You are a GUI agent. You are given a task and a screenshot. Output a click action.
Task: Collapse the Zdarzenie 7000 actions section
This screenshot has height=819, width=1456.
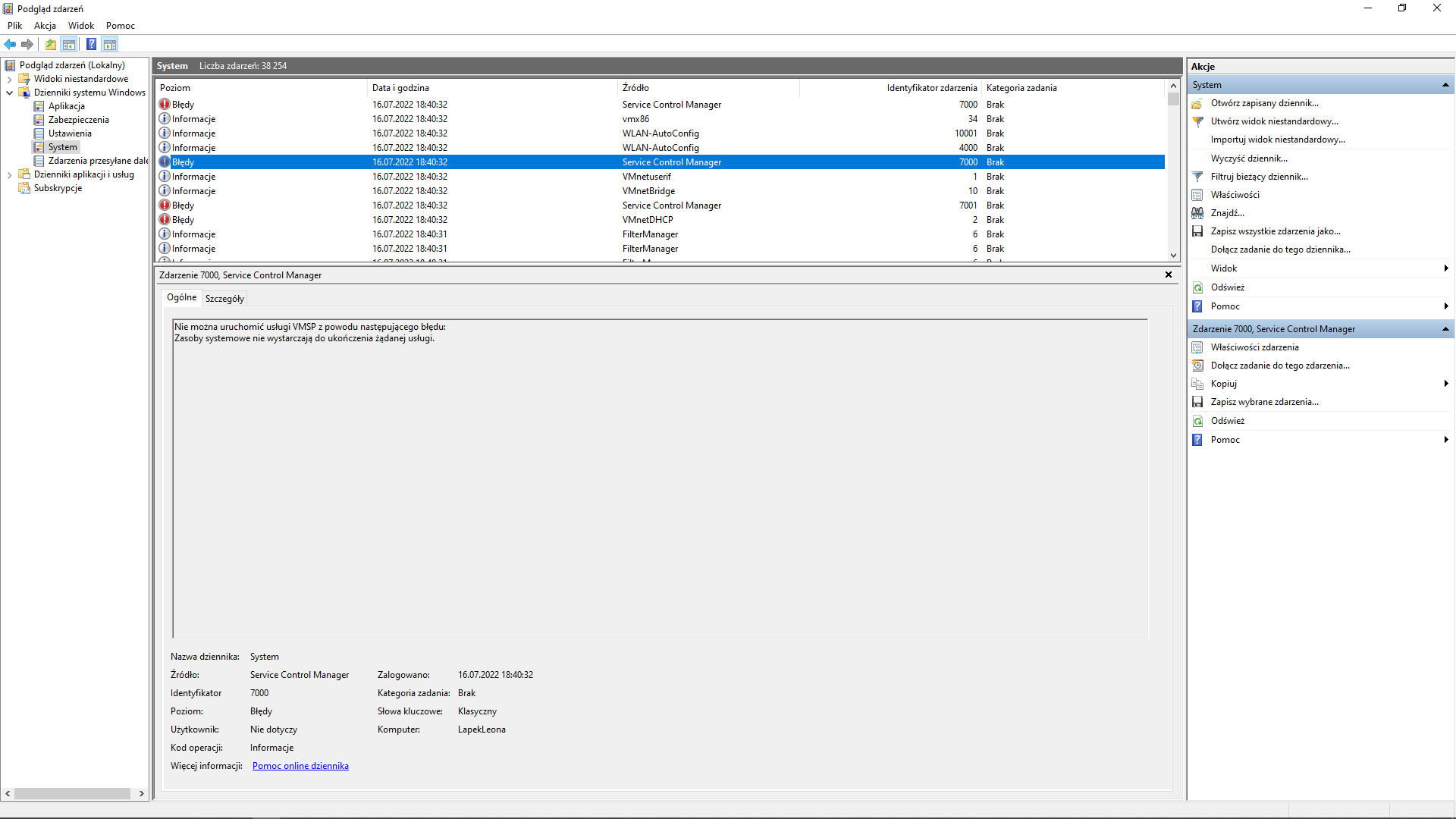pyautogui.click(x=1445, y=329)
